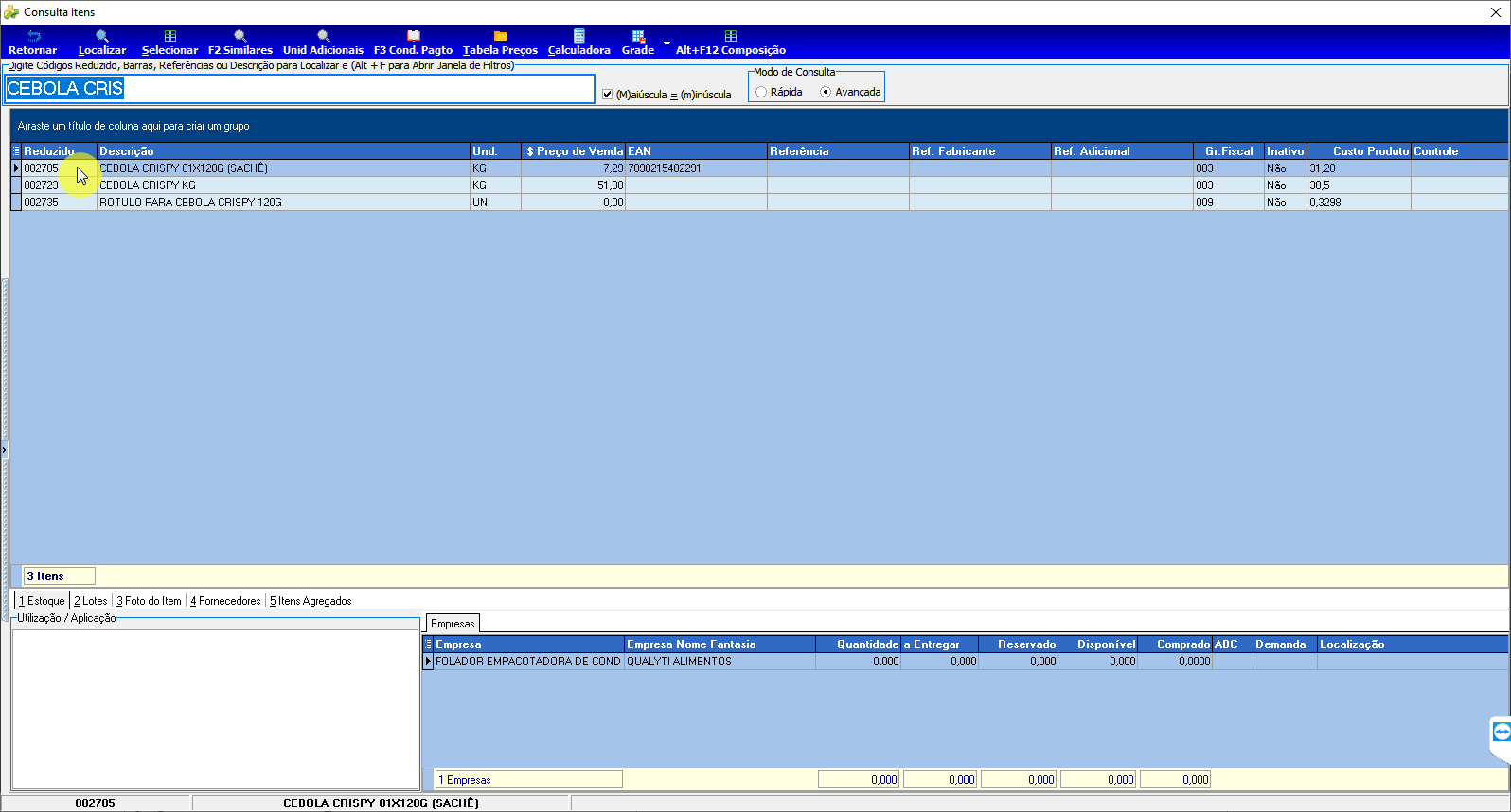The height and width of the screenshot is (812, 1511).
Task: Click the Selecionar toolbar icon
Action: pos(170,43)
